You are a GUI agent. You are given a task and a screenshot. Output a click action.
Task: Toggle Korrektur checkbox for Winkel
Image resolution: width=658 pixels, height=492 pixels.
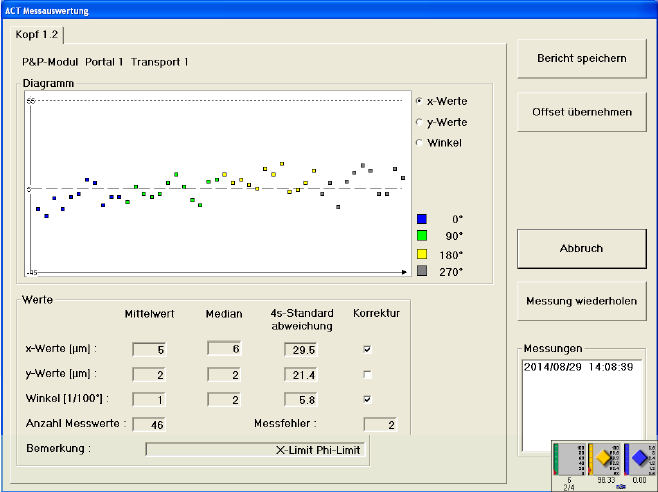[x=367, y=399]
